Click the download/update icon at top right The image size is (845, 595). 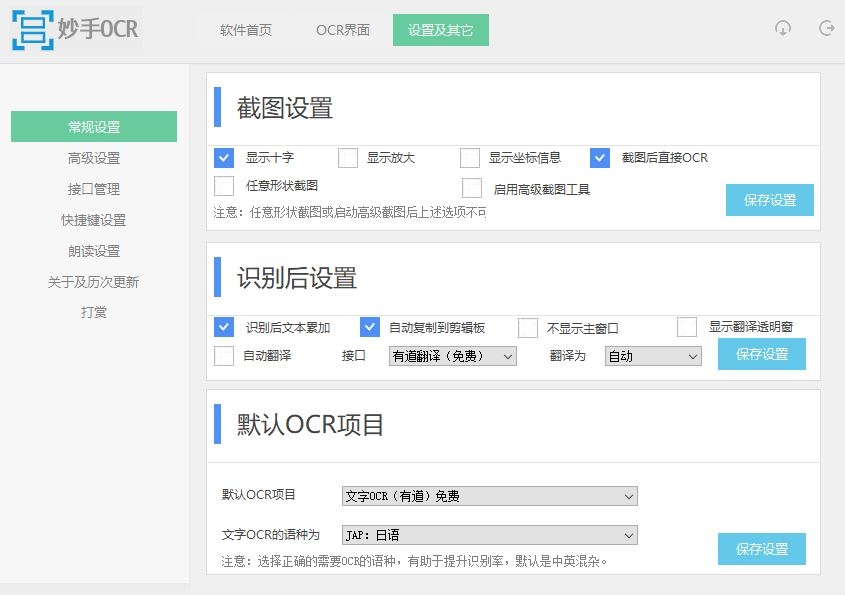pos(782,28)
